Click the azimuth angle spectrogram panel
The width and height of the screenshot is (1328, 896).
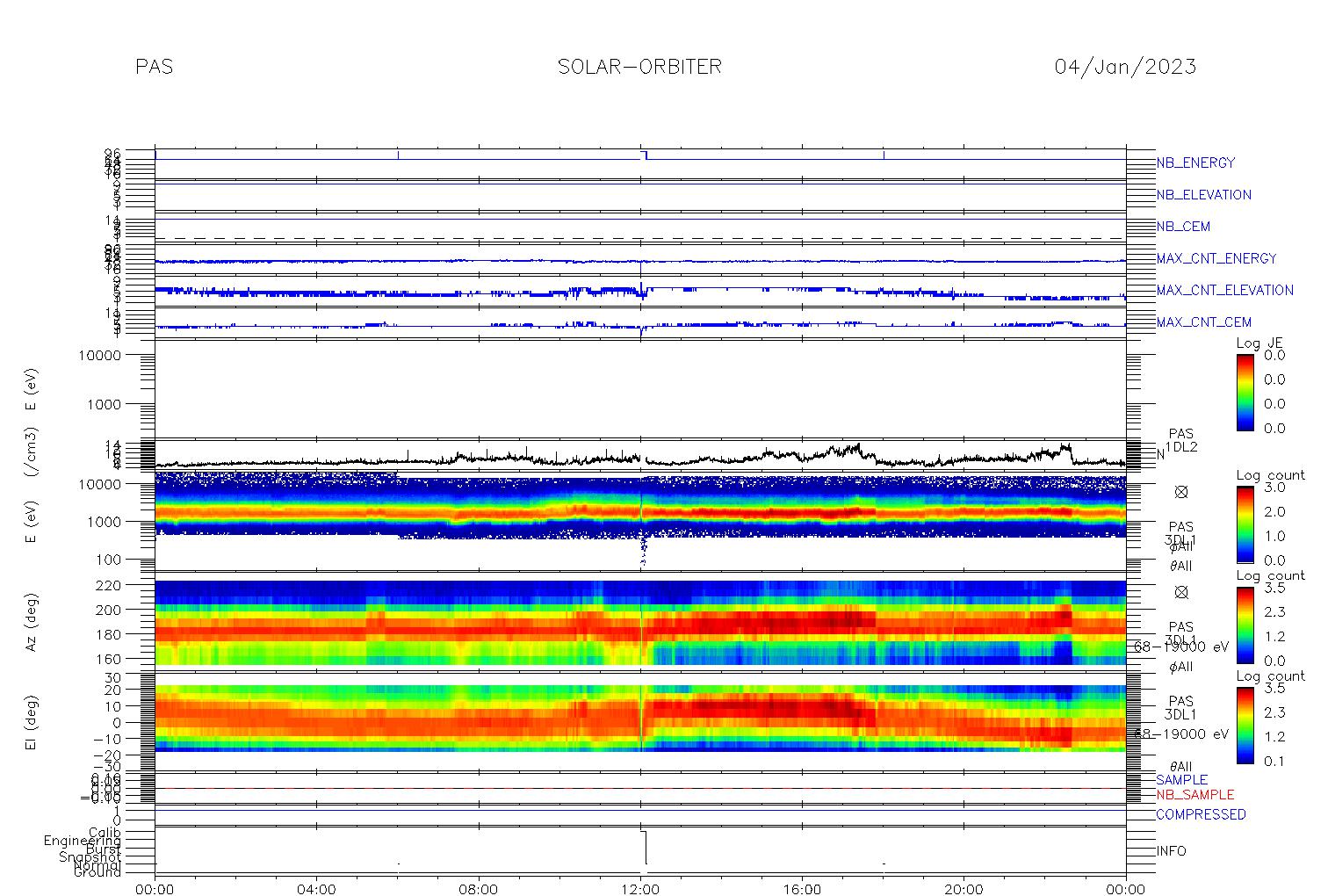[640, 622]
